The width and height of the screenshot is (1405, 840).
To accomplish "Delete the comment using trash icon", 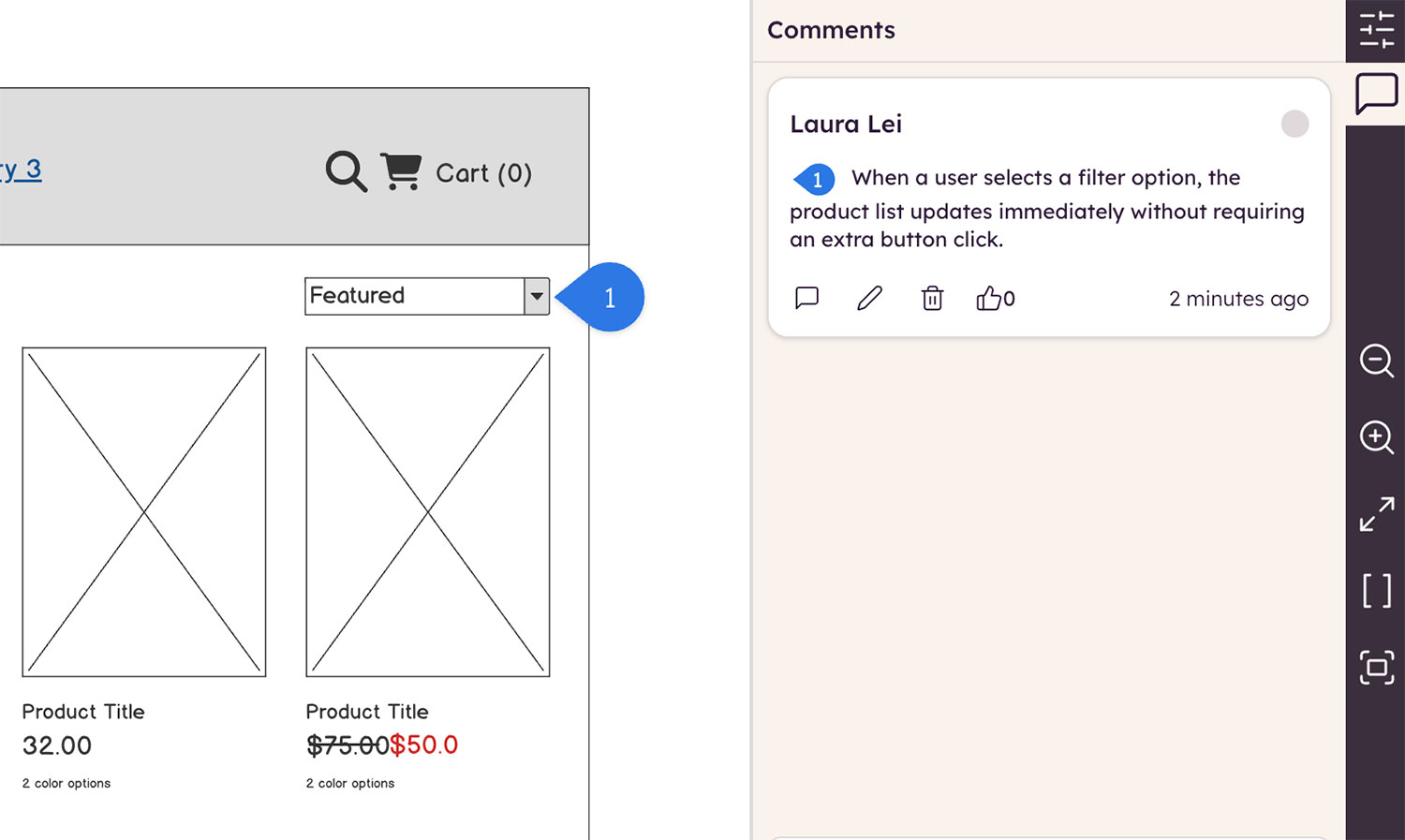I will pos(932,298).
